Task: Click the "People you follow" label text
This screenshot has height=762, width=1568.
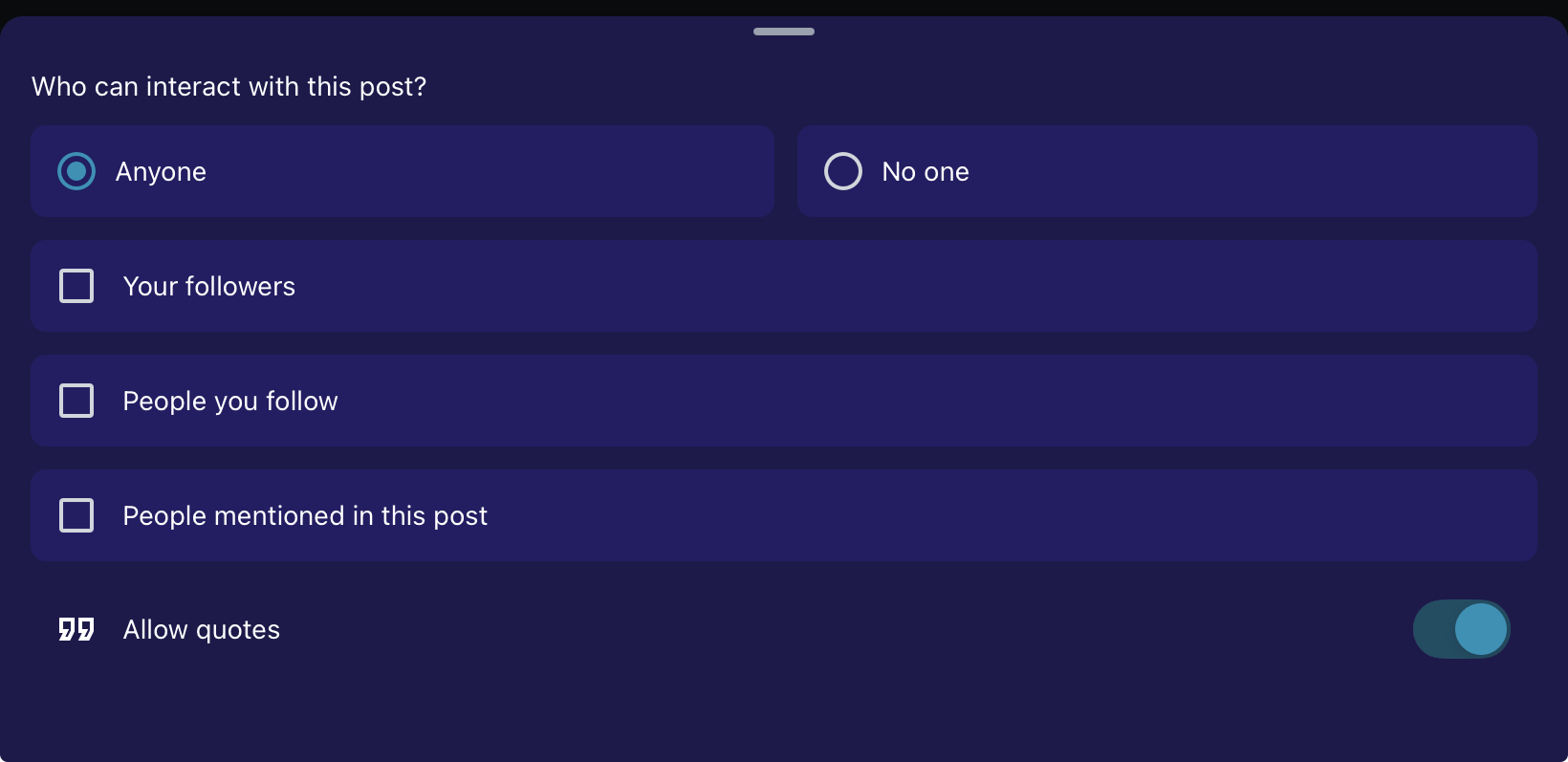Action: (x=230, y=402)
